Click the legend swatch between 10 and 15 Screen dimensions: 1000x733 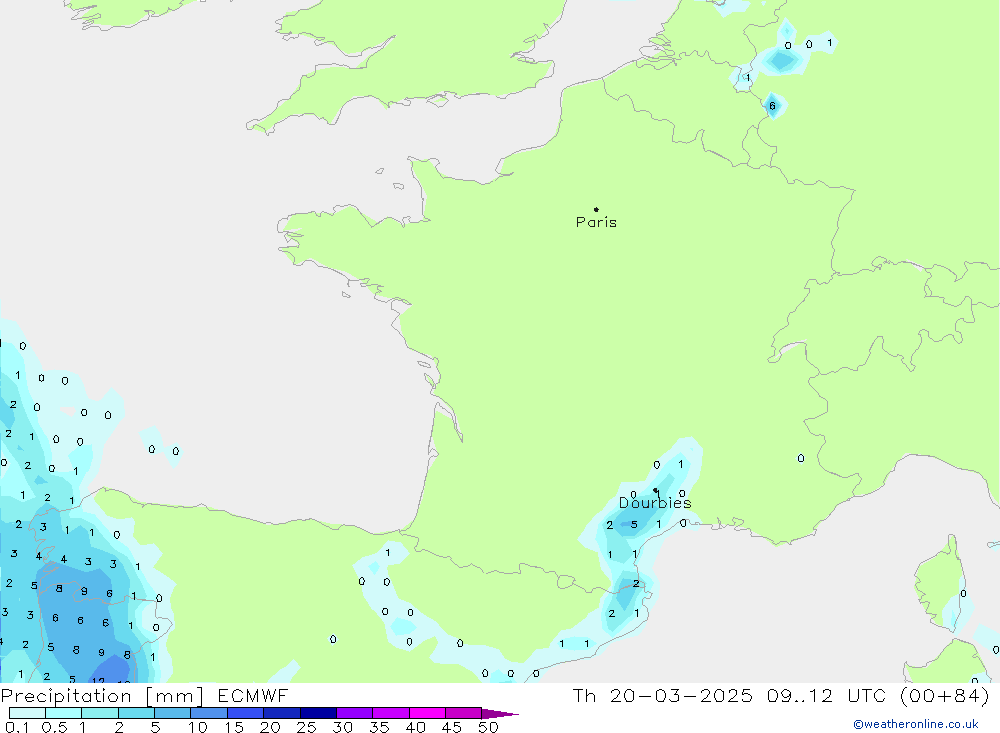209,713
